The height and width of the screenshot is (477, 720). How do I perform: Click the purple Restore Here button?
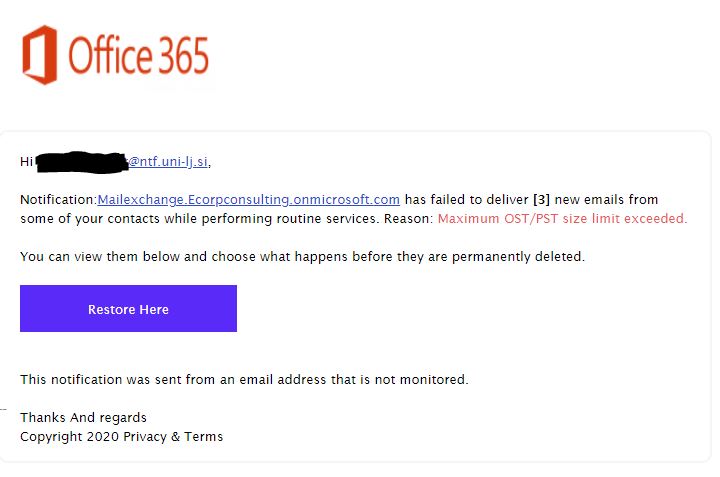(128, 309)
